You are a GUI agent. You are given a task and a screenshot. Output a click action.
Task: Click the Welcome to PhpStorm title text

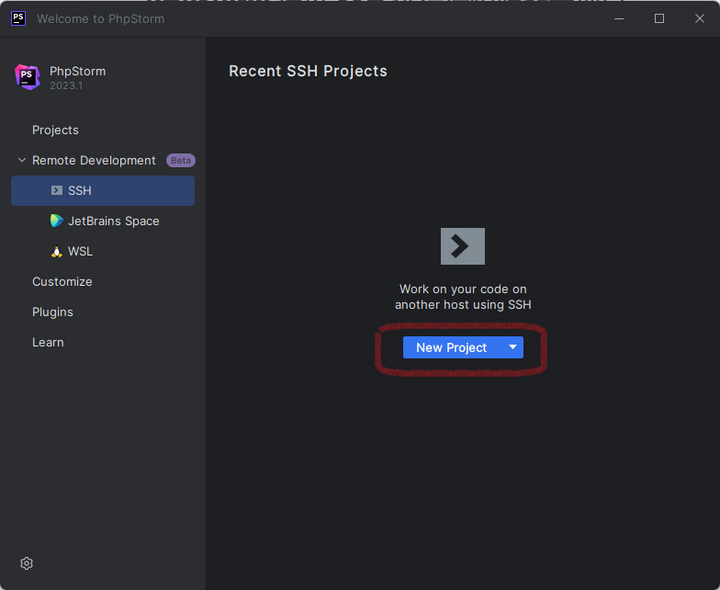[x=100, y=18]
